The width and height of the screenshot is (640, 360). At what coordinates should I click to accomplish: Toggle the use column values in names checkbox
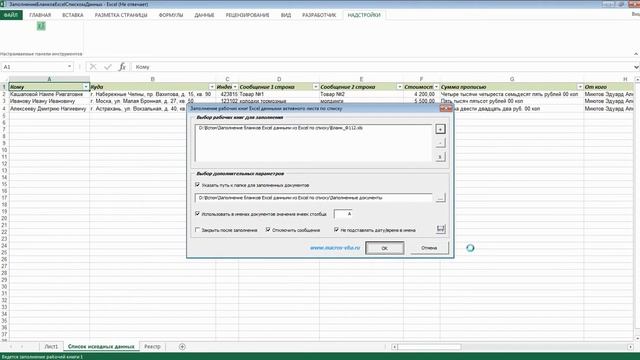coord(198,213)
